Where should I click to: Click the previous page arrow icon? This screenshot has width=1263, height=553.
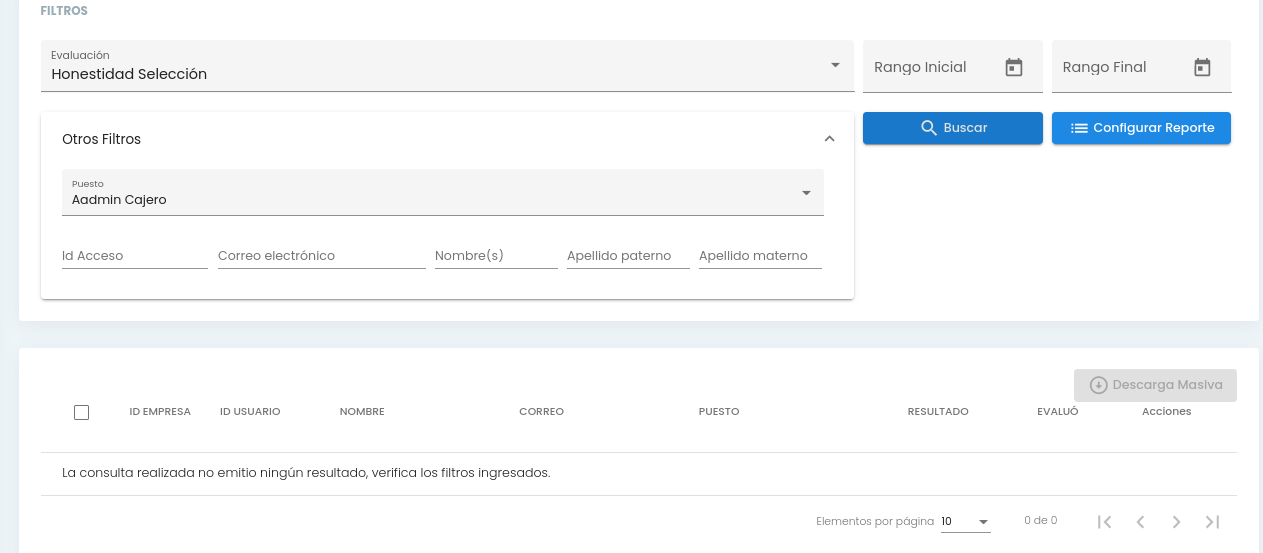pyautogui.click(x=1140, y=522)
